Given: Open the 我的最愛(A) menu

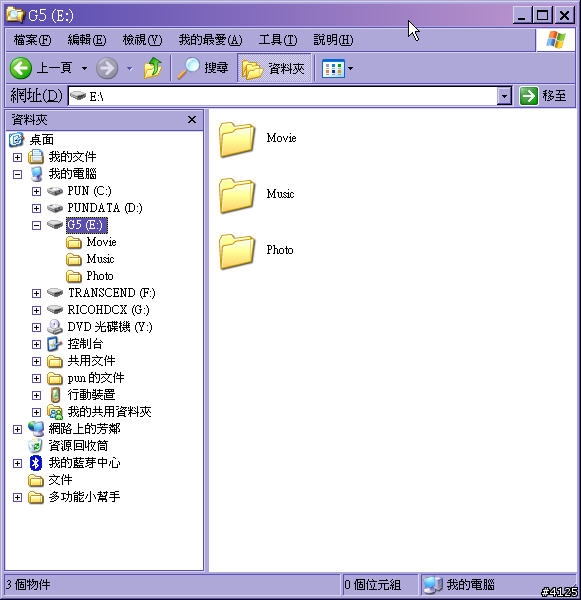Looking at the screenshot, I should pos(211,40).
